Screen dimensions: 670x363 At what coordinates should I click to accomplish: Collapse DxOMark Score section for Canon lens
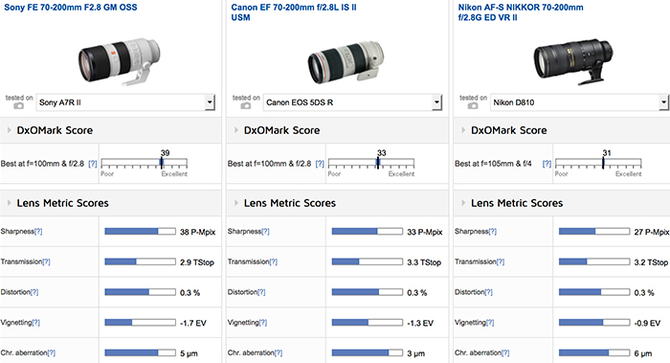click(x=236, y=130)
